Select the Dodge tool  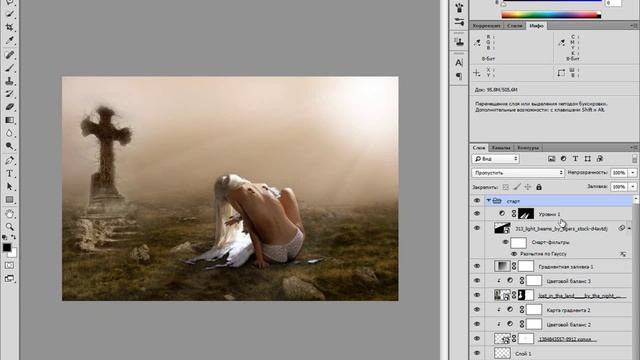[10, 146]
